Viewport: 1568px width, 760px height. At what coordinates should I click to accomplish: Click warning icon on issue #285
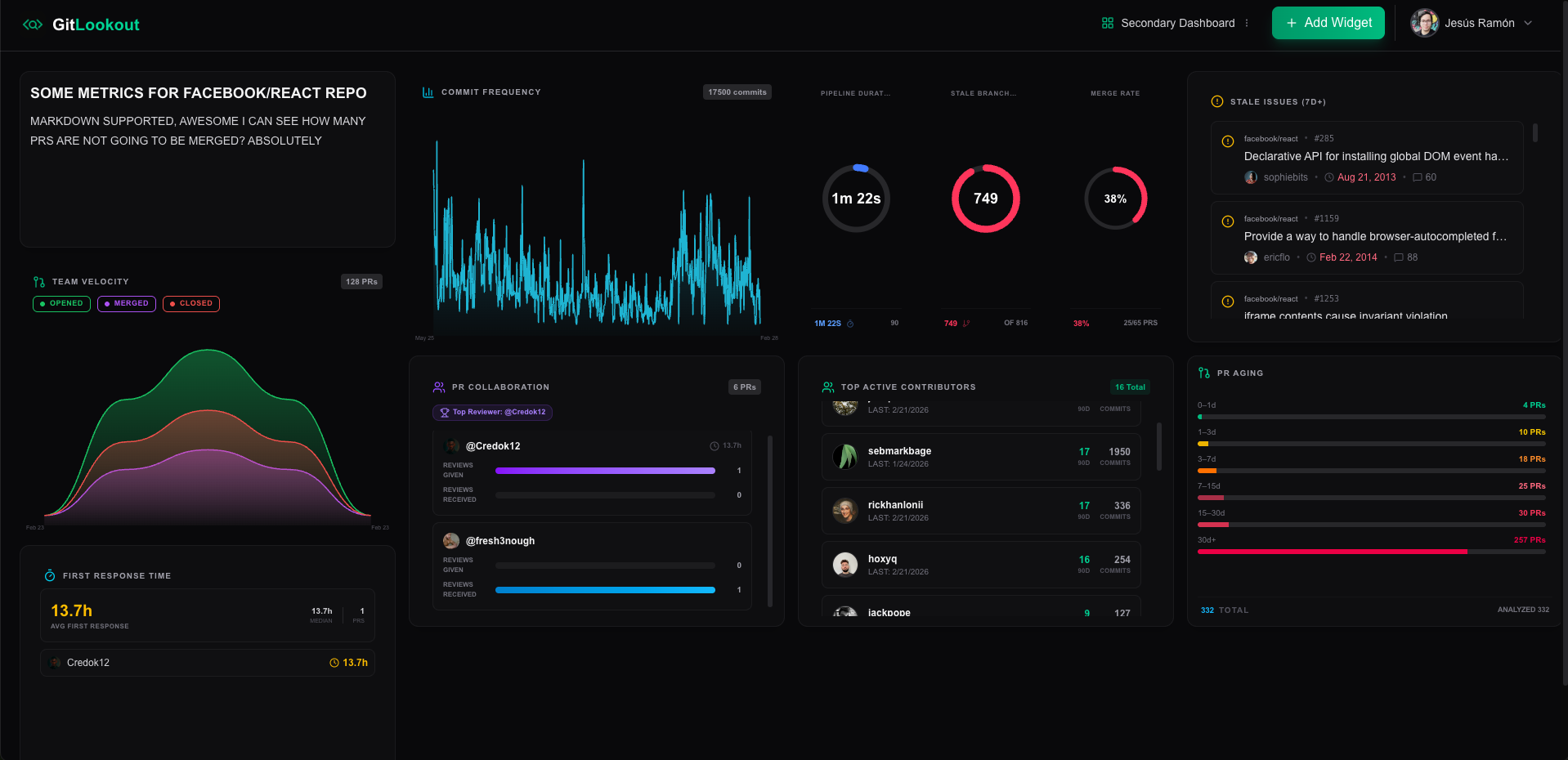click(x=1227, y=141)
